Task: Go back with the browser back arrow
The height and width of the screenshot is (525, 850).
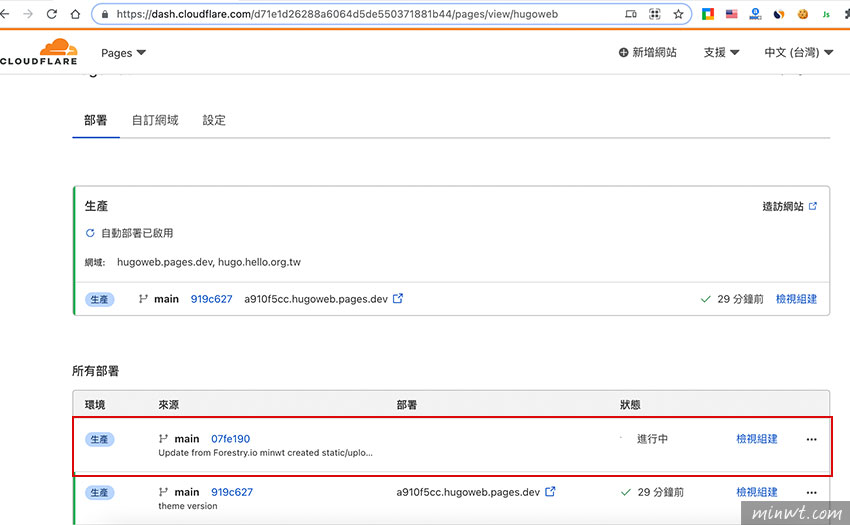Action: pyautogui.click(x=4, y=14)
